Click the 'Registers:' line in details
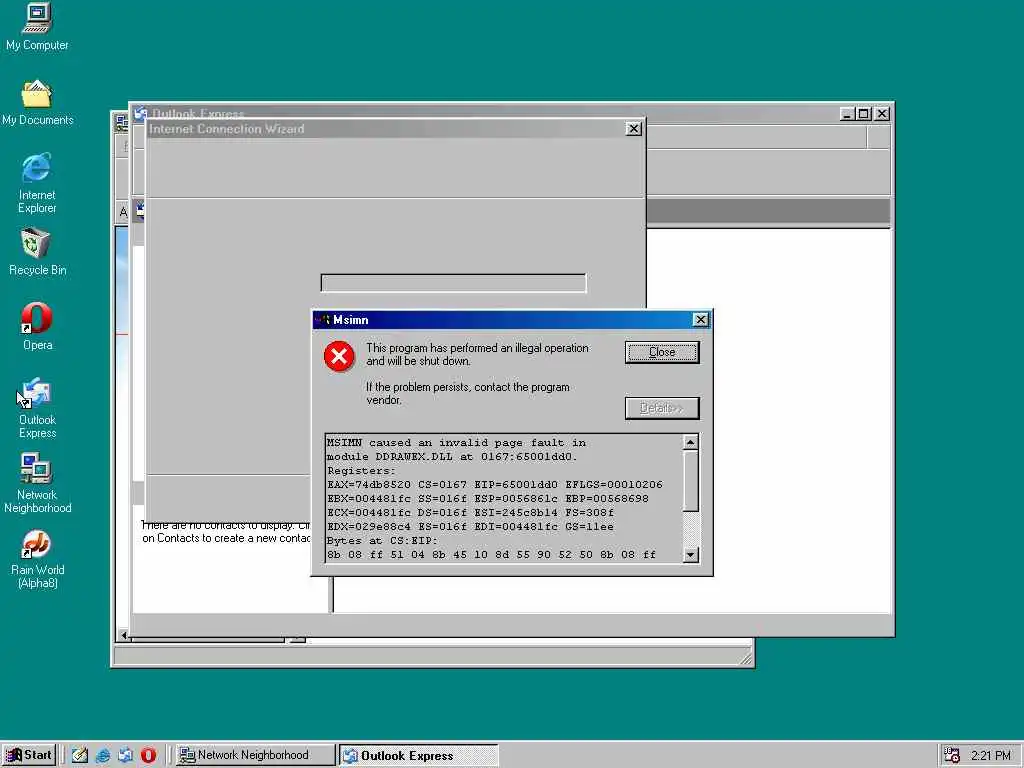Image resolution: width=1024 pixels, height=768 pixels. coord(361,470)
